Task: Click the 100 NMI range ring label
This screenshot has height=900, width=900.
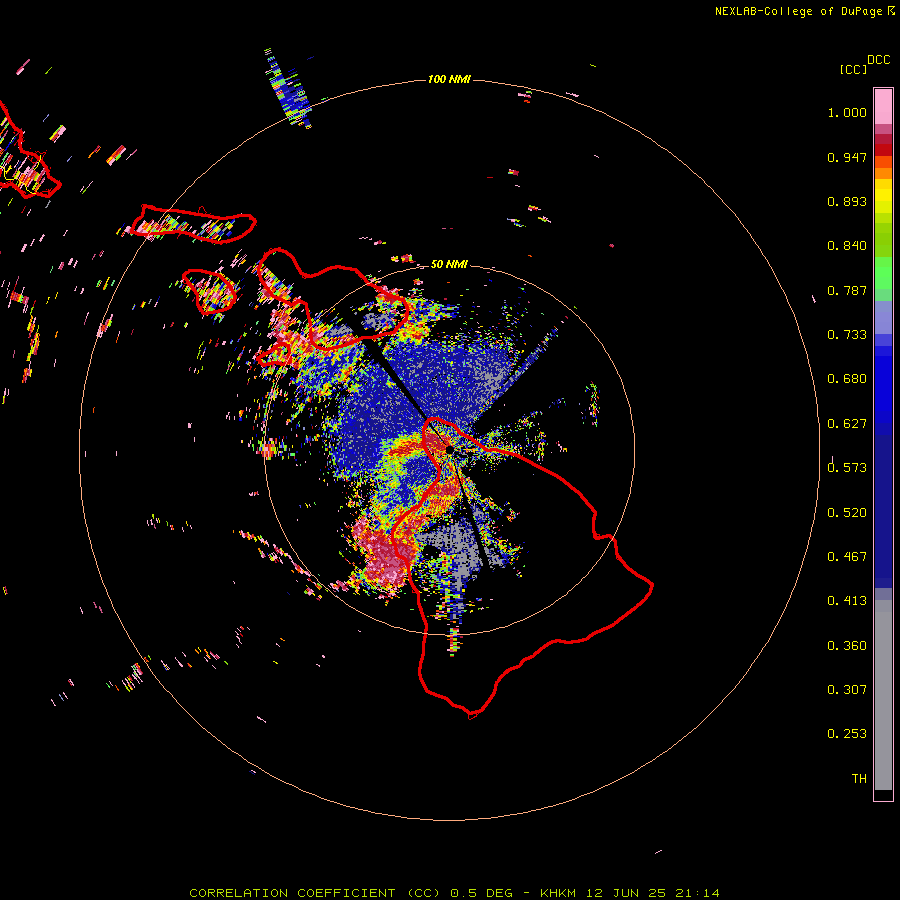Action: tap(449, 79)
